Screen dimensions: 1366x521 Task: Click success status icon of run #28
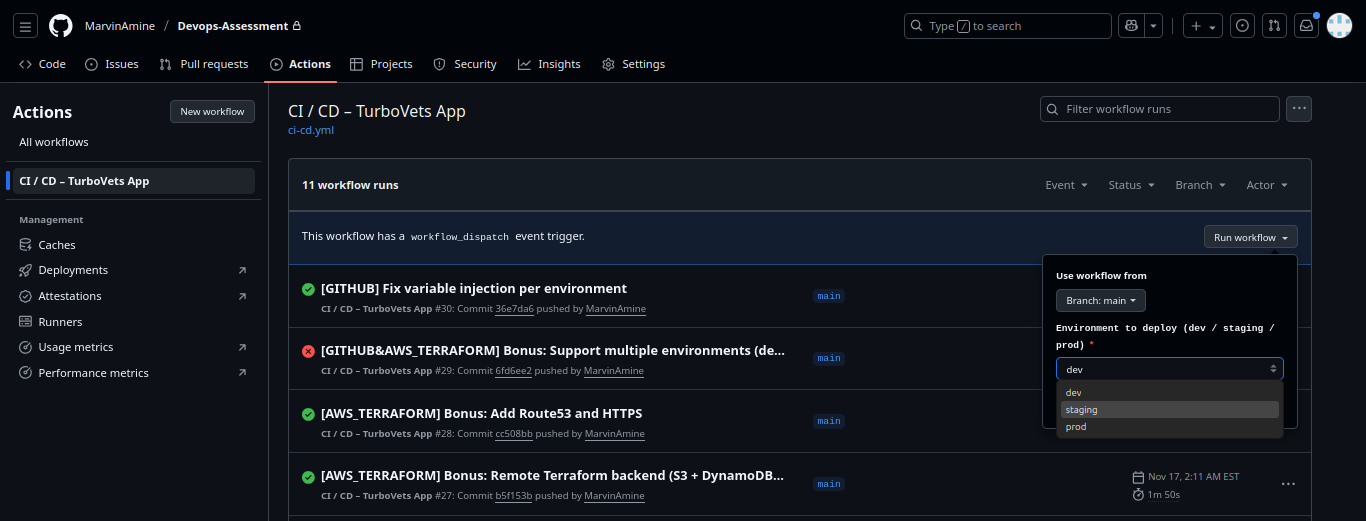(x=308, y=414)
